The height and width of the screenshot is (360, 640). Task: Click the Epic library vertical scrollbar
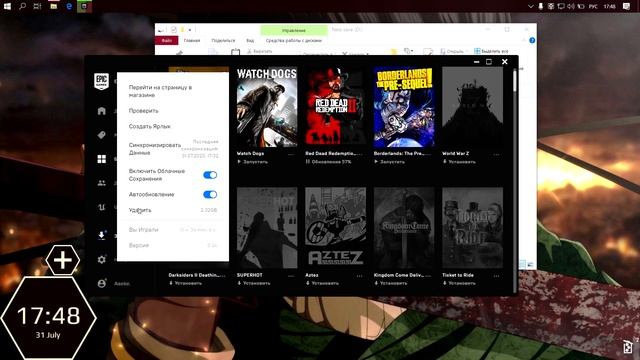pos(515,82)
